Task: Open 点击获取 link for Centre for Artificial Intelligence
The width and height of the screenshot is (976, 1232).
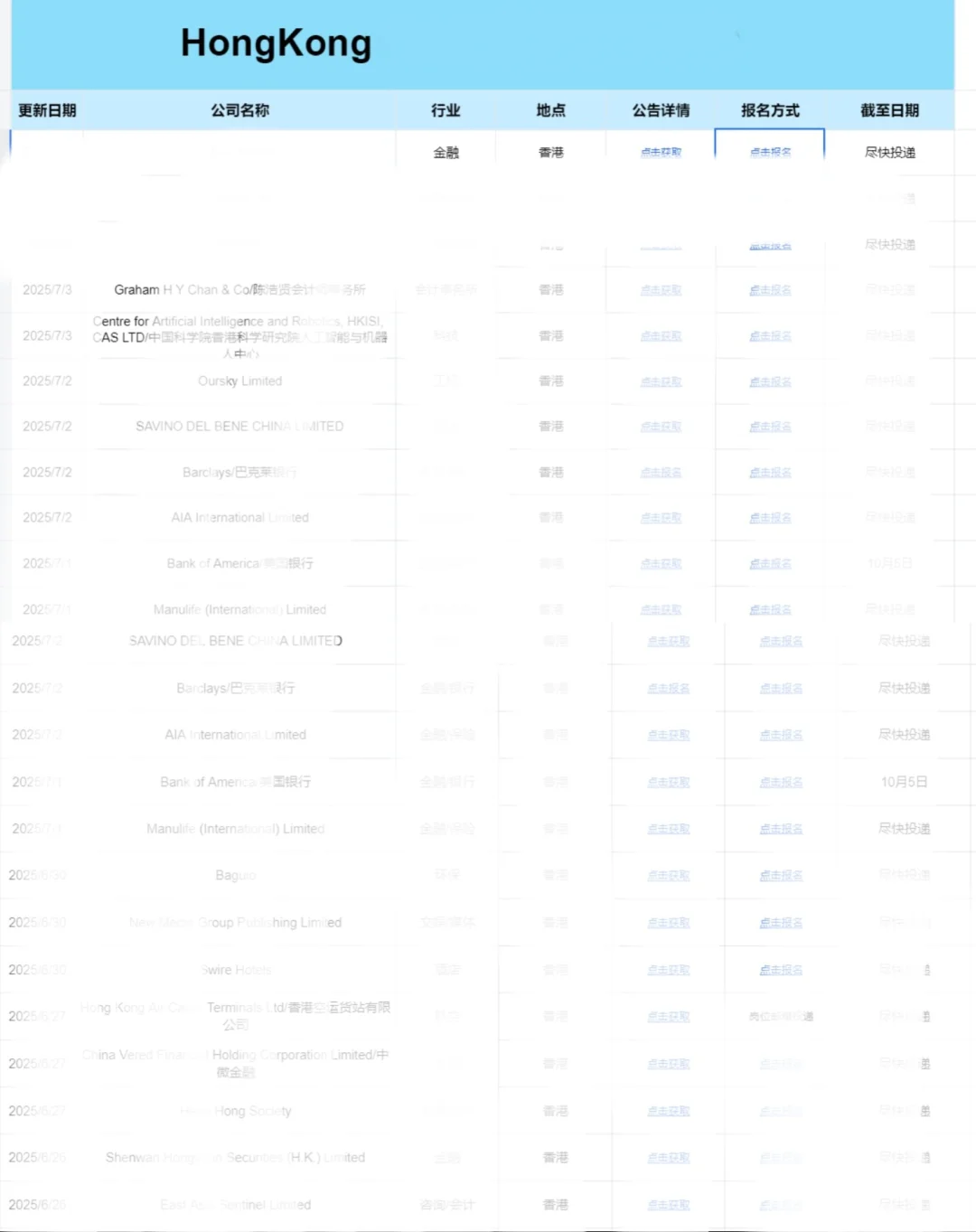Action: [x=661, y=336]
